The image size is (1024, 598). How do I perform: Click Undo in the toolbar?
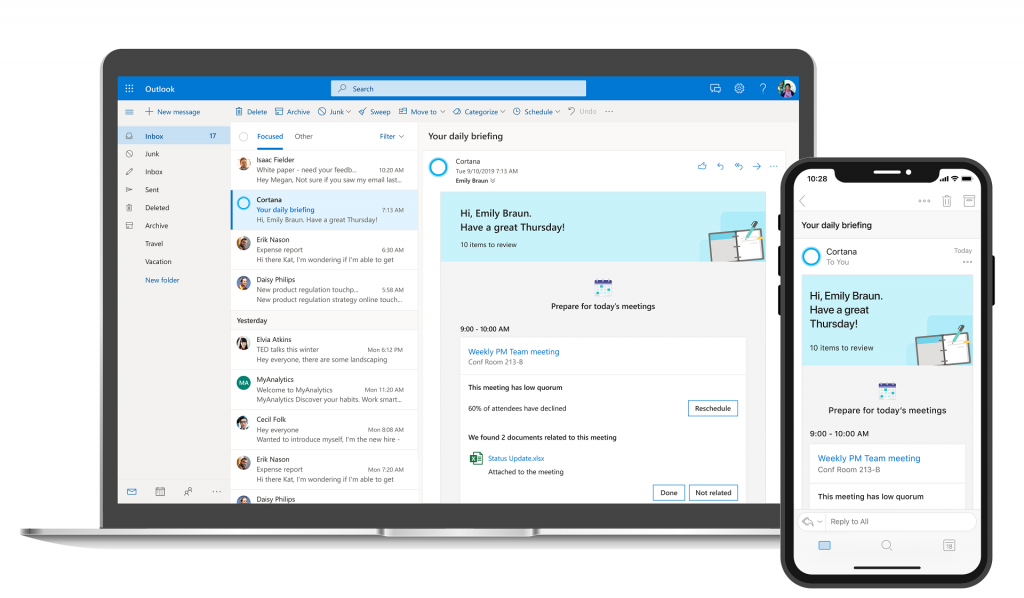pos(583,112)
